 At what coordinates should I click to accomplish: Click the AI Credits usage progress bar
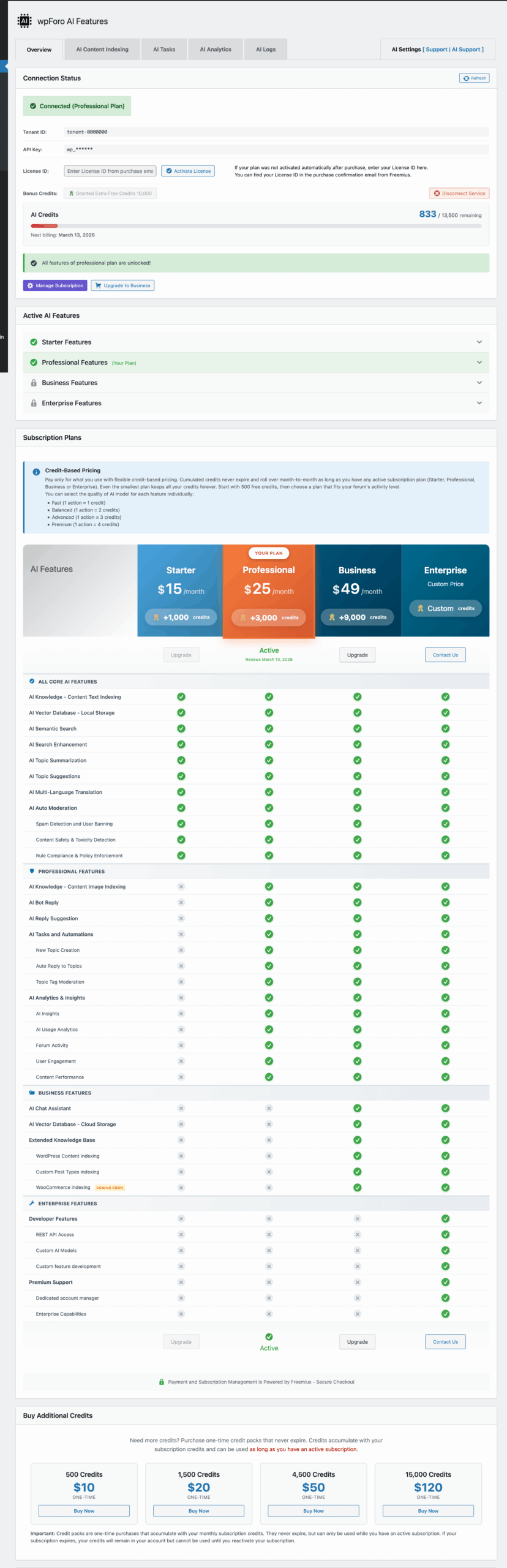click(x=256, y=226)
